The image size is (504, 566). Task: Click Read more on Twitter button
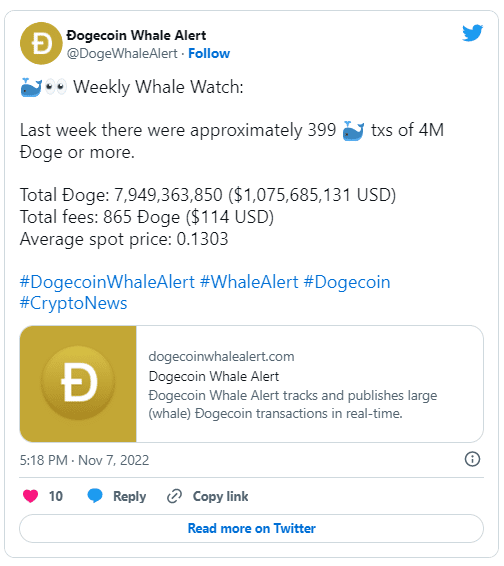coord(251,528)
